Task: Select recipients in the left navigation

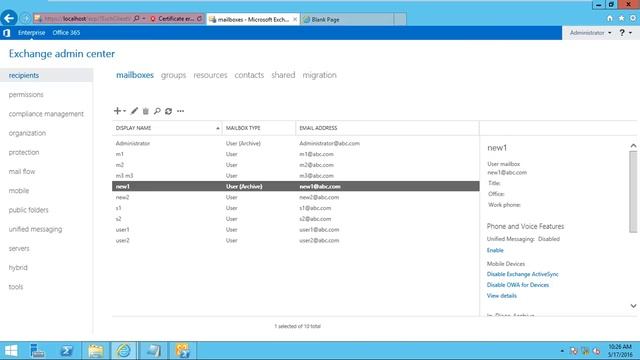Action: point(47,76)
